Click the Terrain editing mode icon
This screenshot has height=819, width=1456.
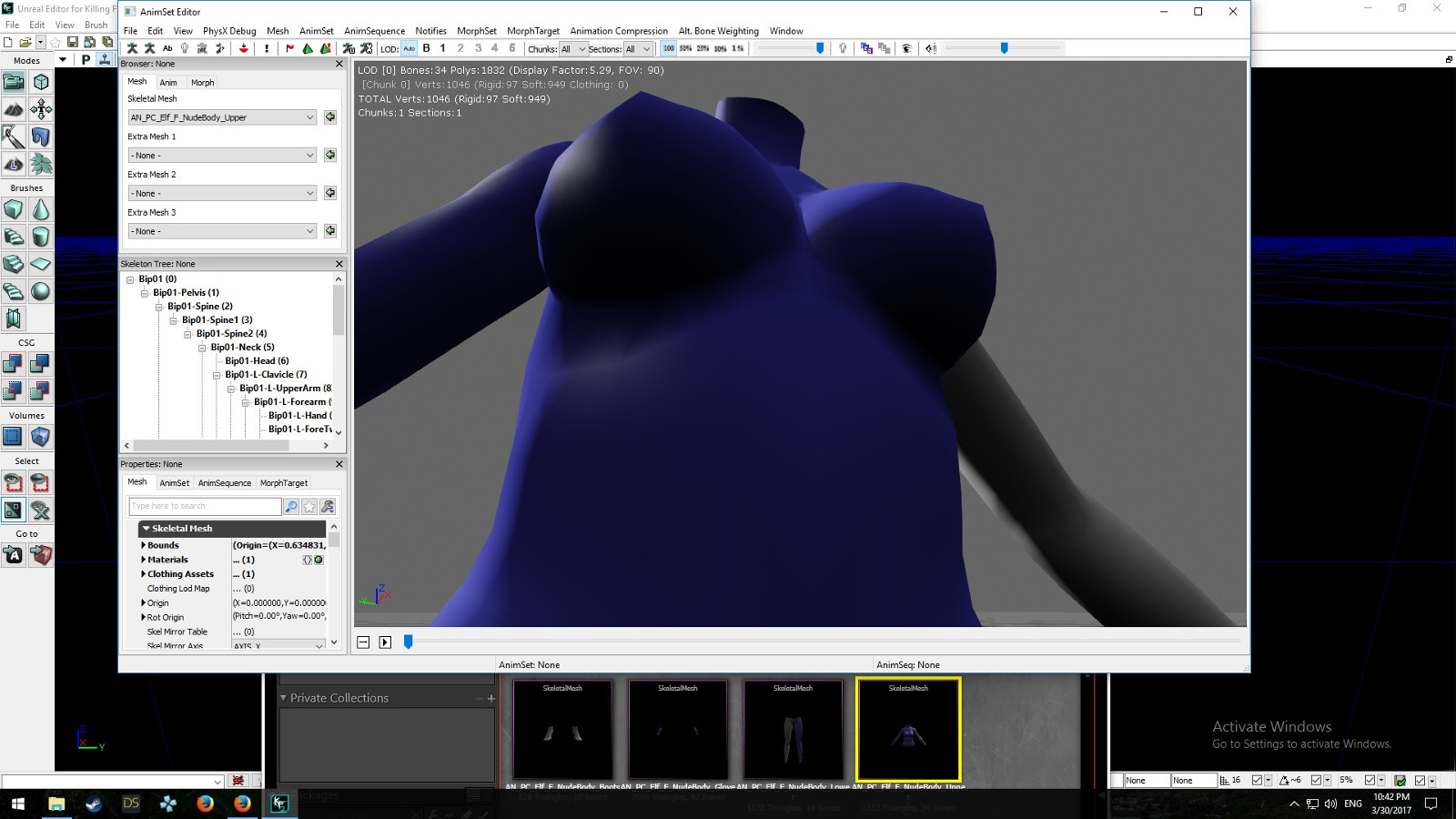point(14,110)
